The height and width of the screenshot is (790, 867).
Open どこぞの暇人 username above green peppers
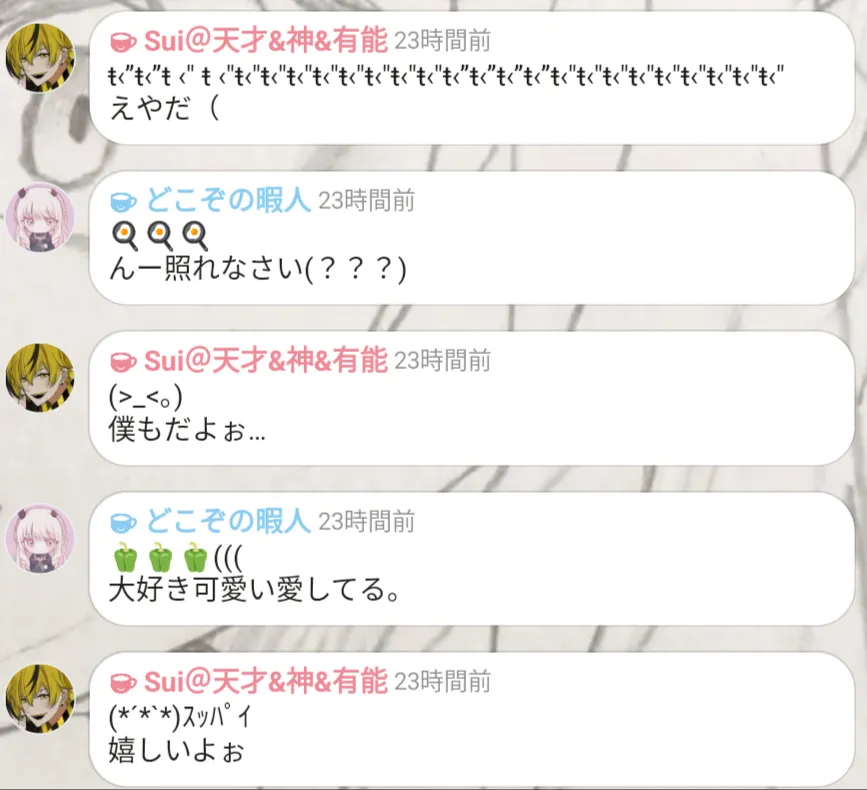click(x=228, y=521)
